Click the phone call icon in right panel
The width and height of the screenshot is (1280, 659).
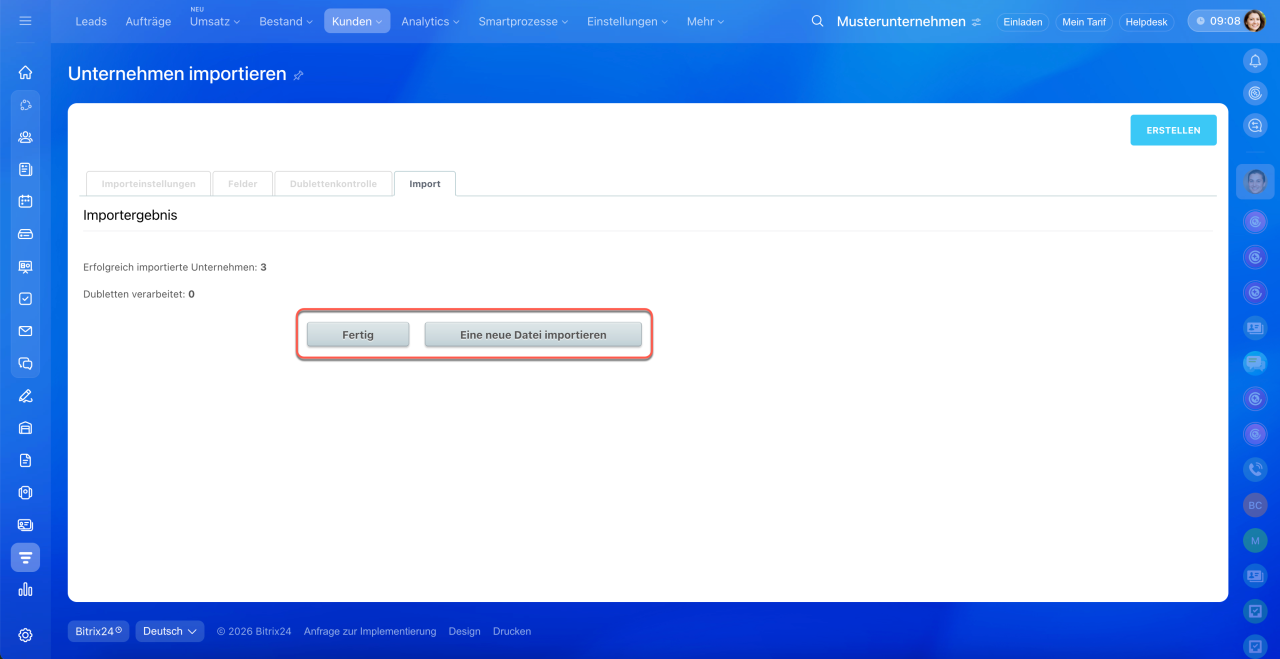[1255, 468]
